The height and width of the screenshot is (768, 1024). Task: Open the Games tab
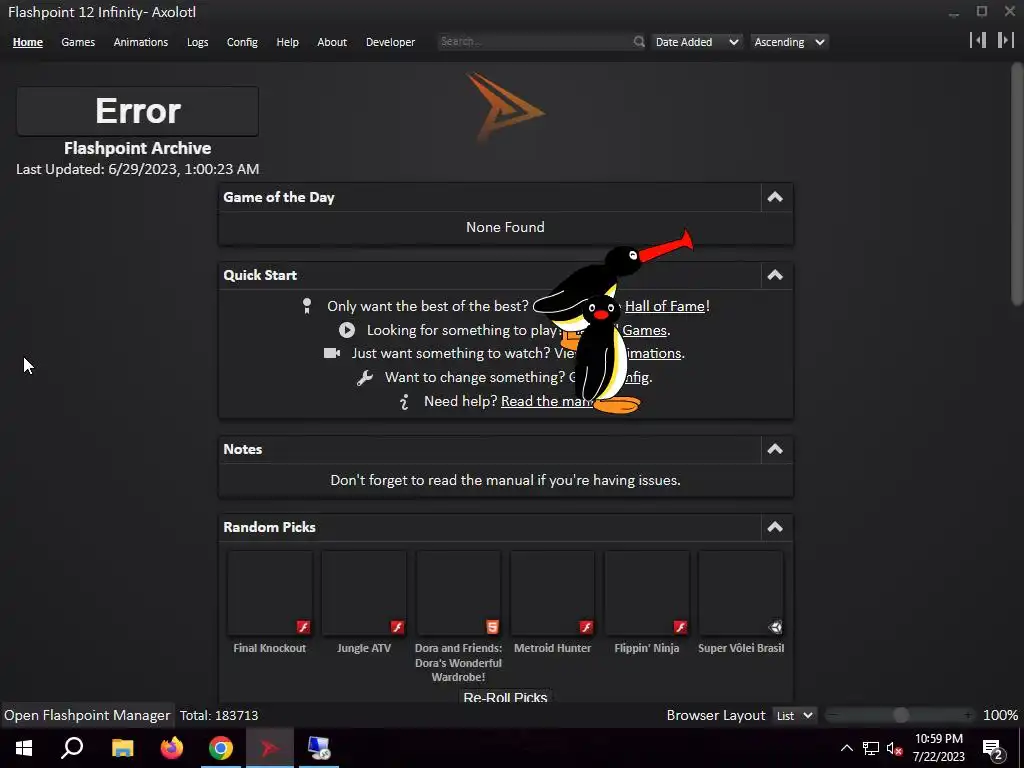[x=78, y=42]
